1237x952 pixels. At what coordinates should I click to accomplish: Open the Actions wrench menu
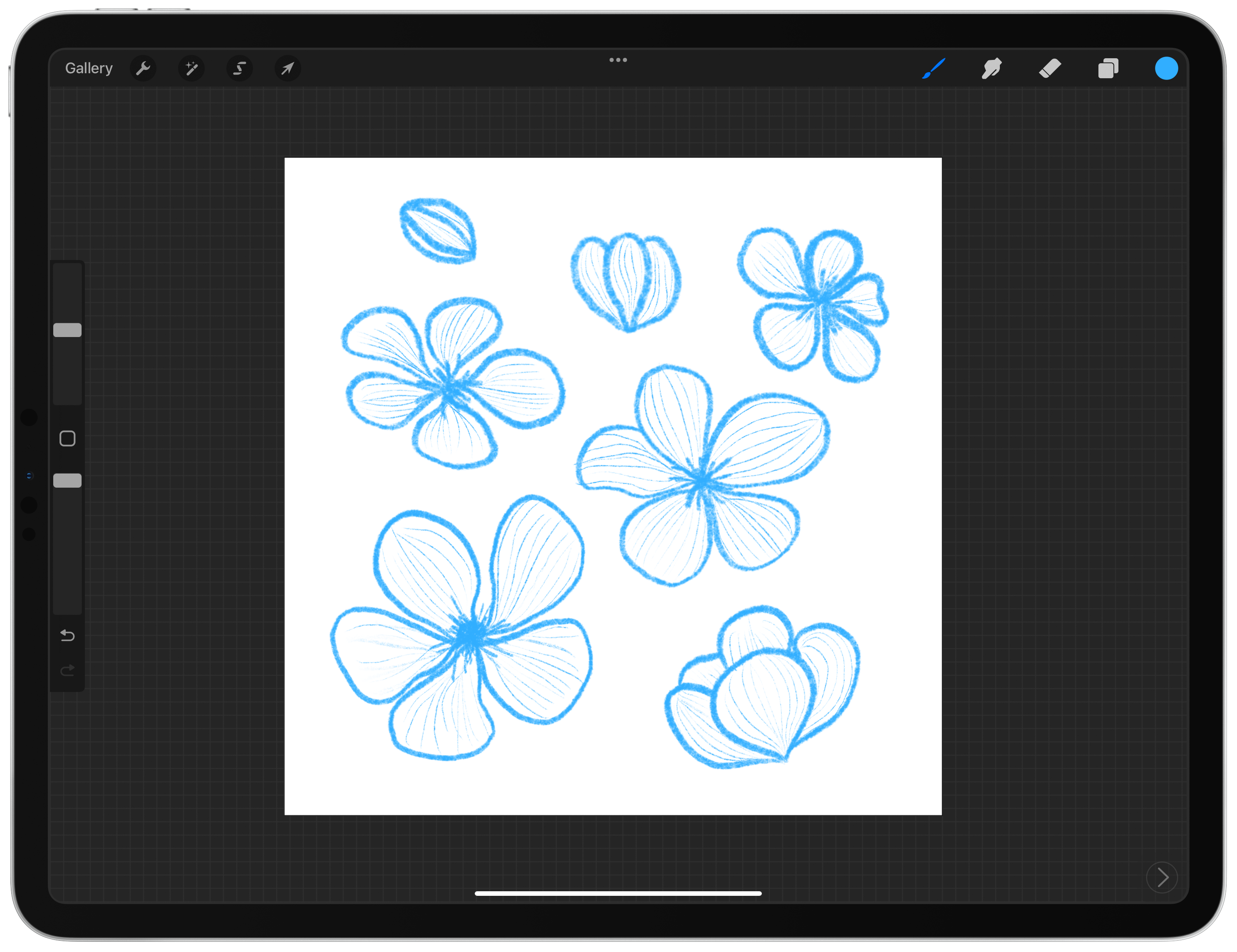click(143, 69)
